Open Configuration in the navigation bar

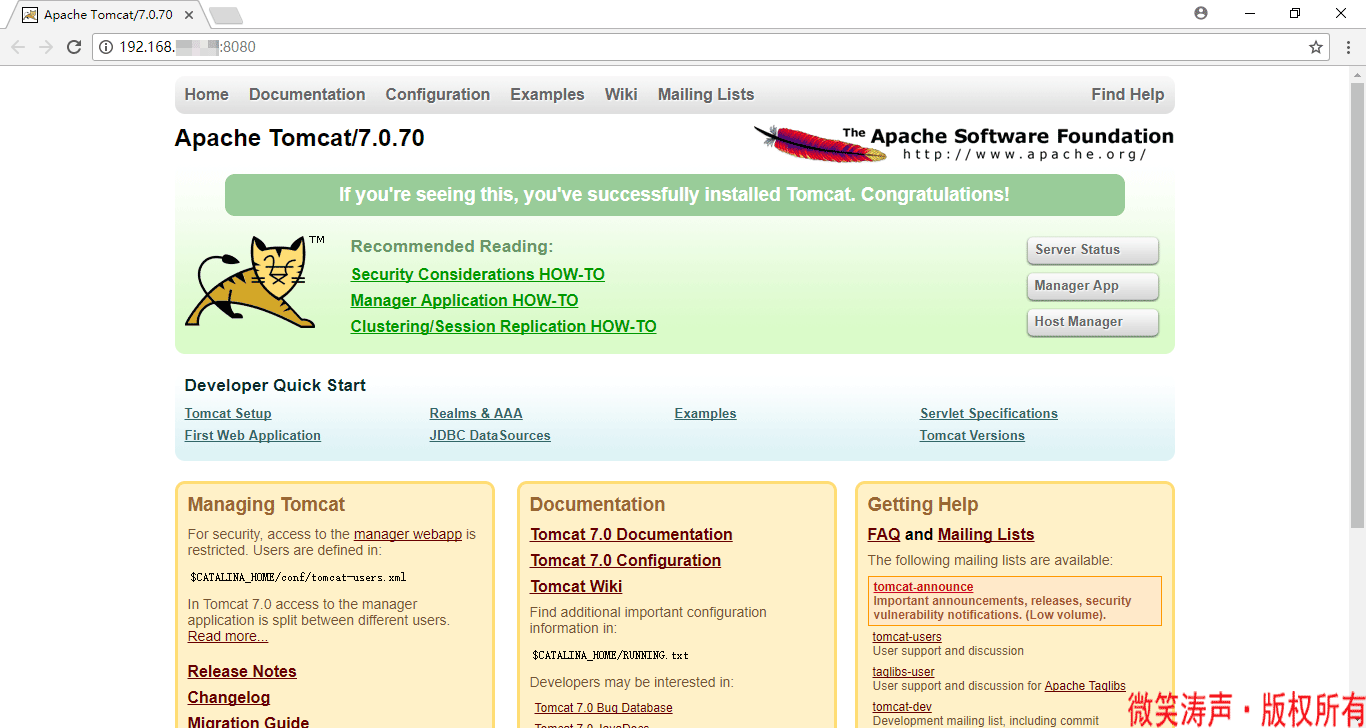(438, 94)
